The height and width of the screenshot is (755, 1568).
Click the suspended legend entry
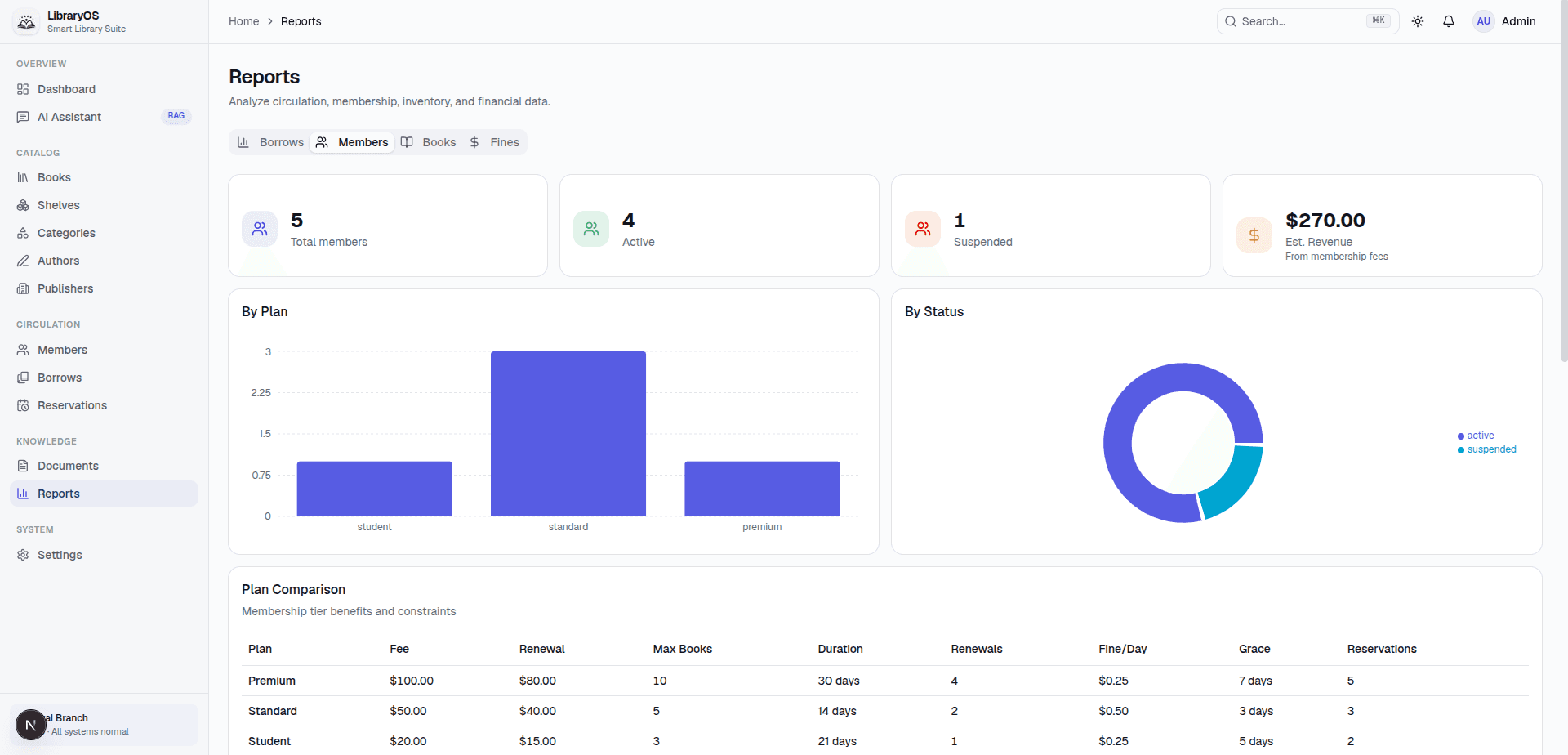point(1487,449)
